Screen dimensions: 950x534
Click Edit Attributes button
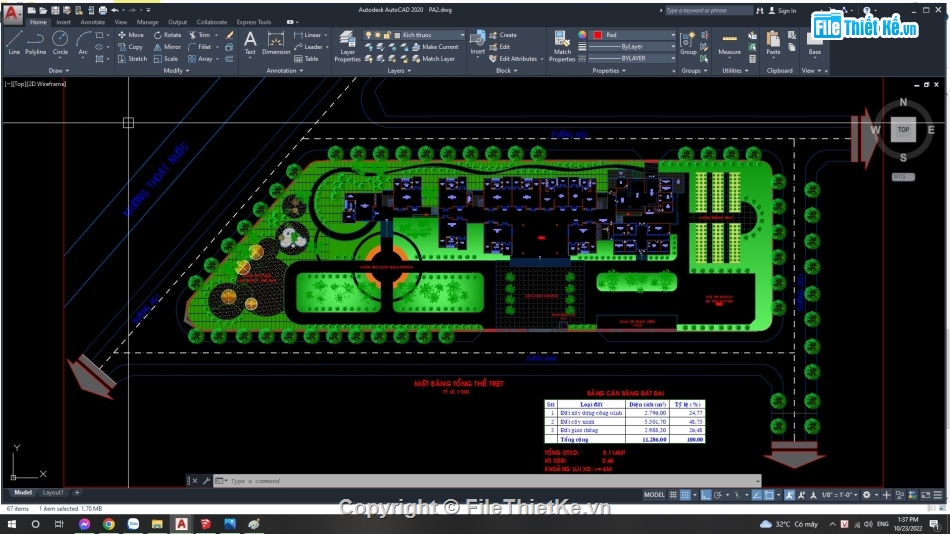coord(513,59)
